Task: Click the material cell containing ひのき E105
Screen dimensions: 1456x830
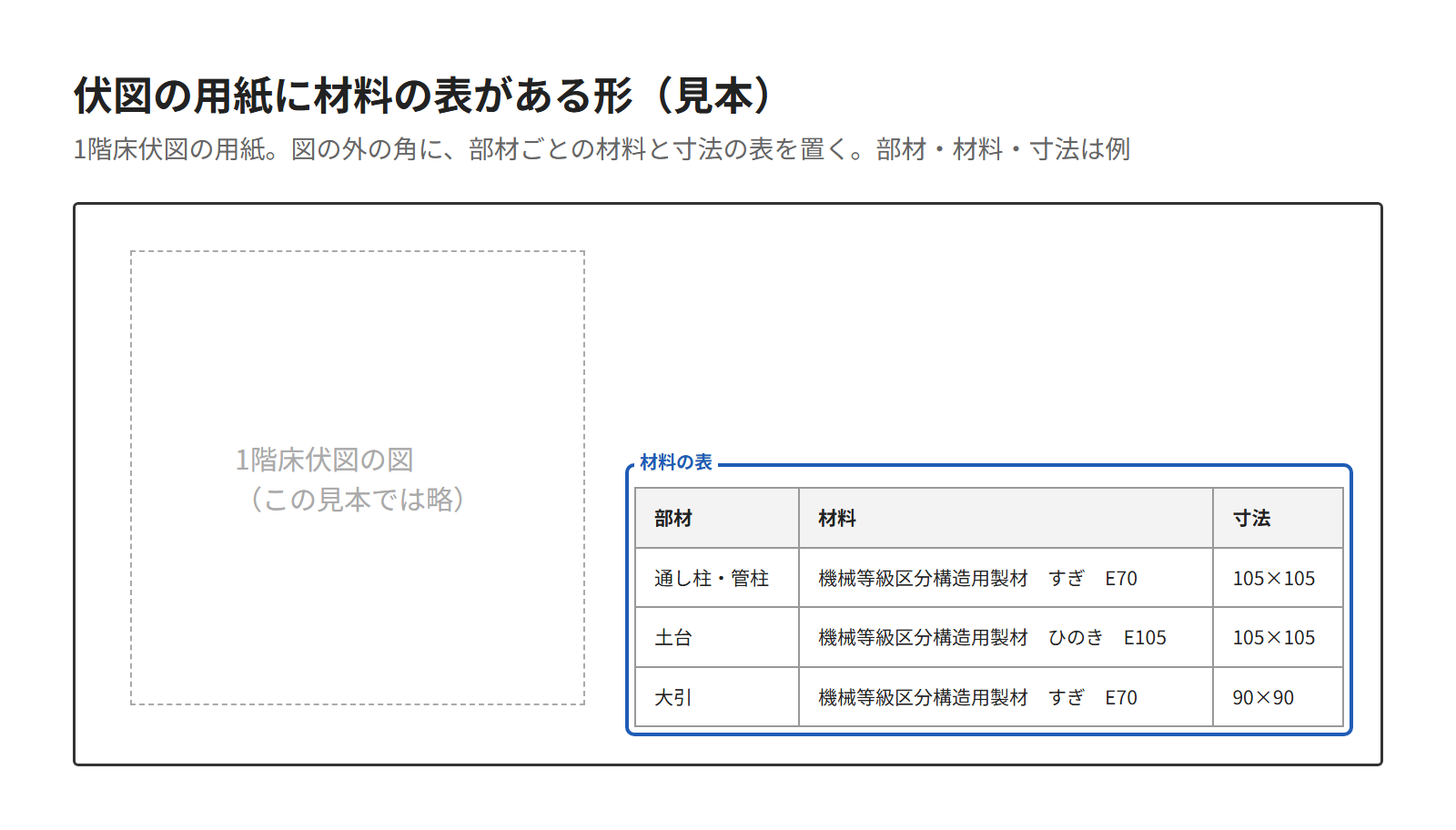Action: point(1006,637)
